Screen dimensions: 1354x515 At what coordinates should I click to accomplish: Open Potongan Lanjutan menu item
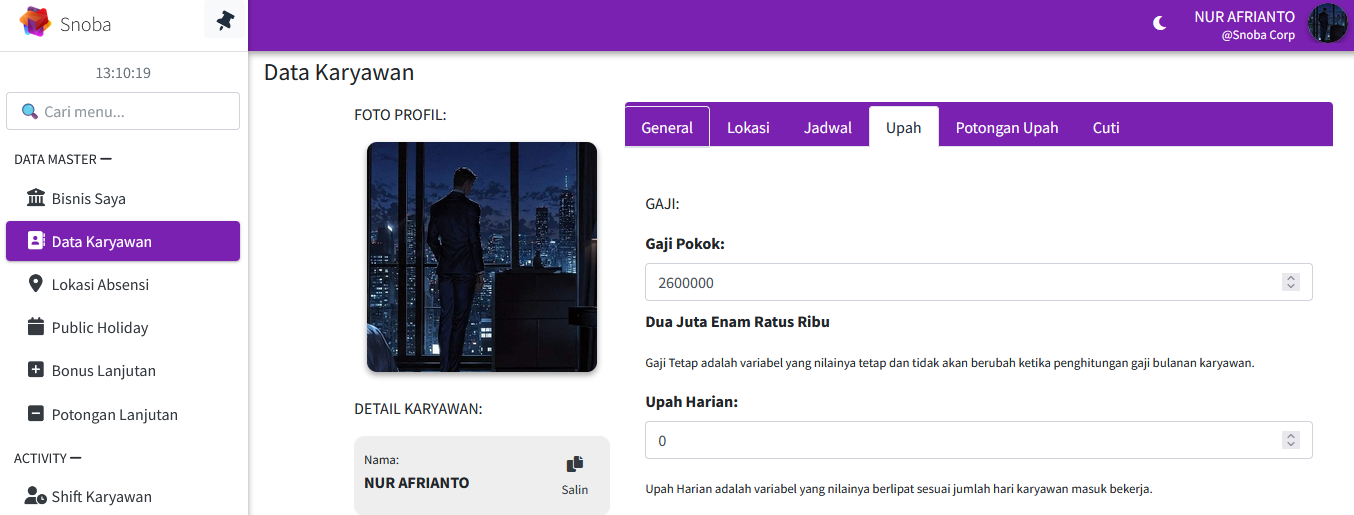(x=123, y=414)
